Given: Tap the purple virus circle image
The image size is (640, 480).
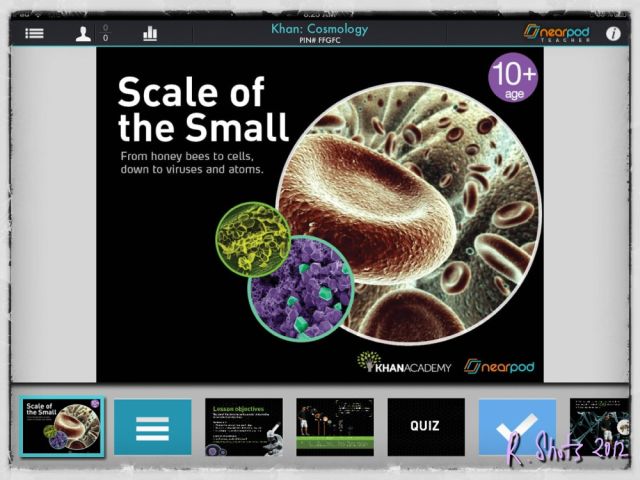Looking at the screenshot, I should pos(300,287).
